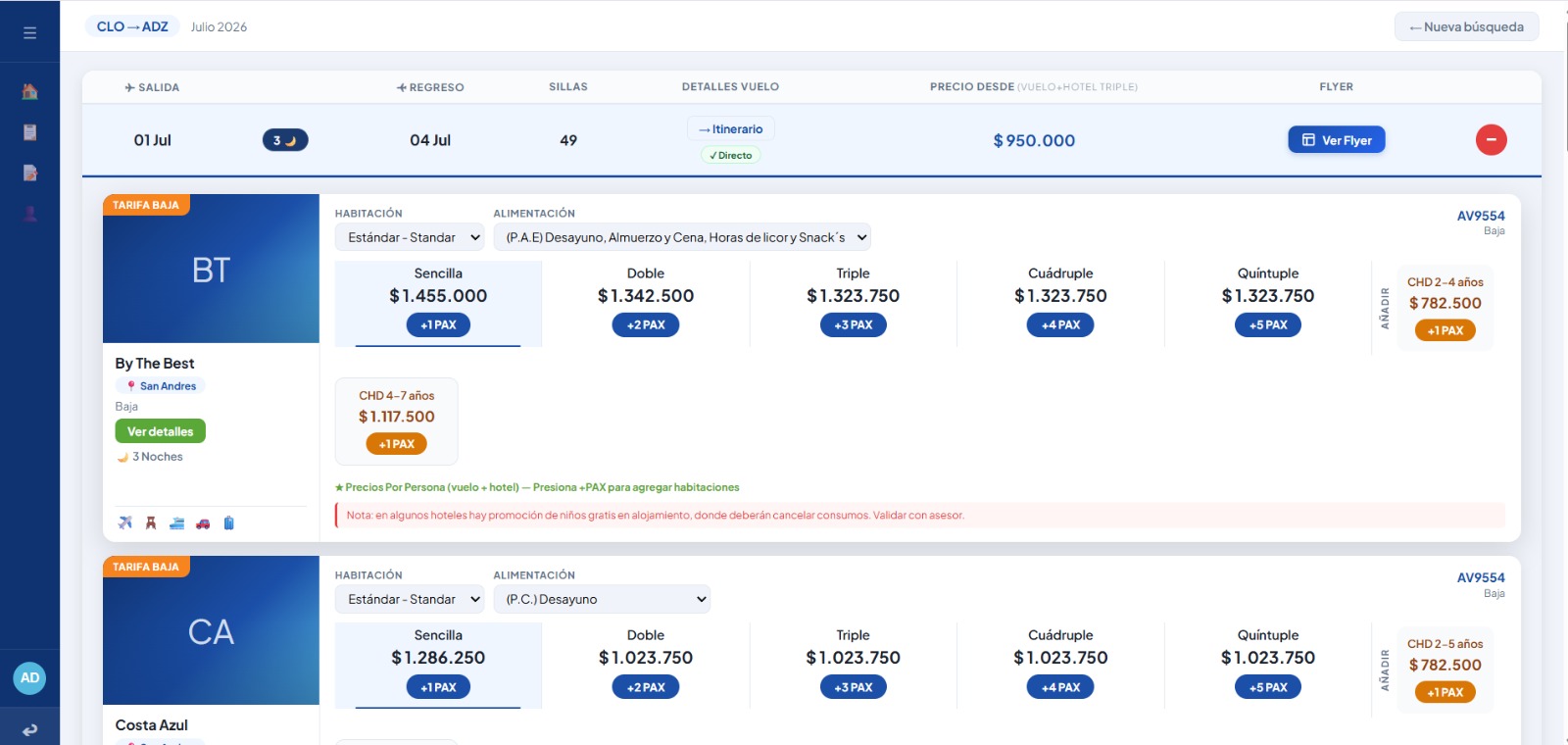The width and height of the screenshot is (1568, 745).
Task: Click the Directo checkmark badge
Action: point(731,155)
